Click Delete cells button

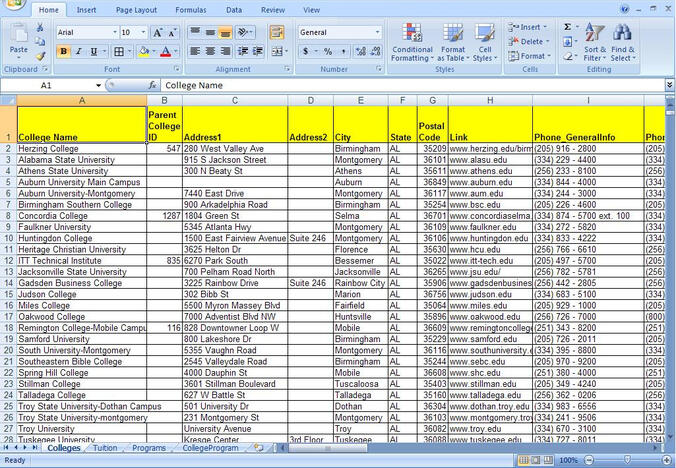click(529, 42)
